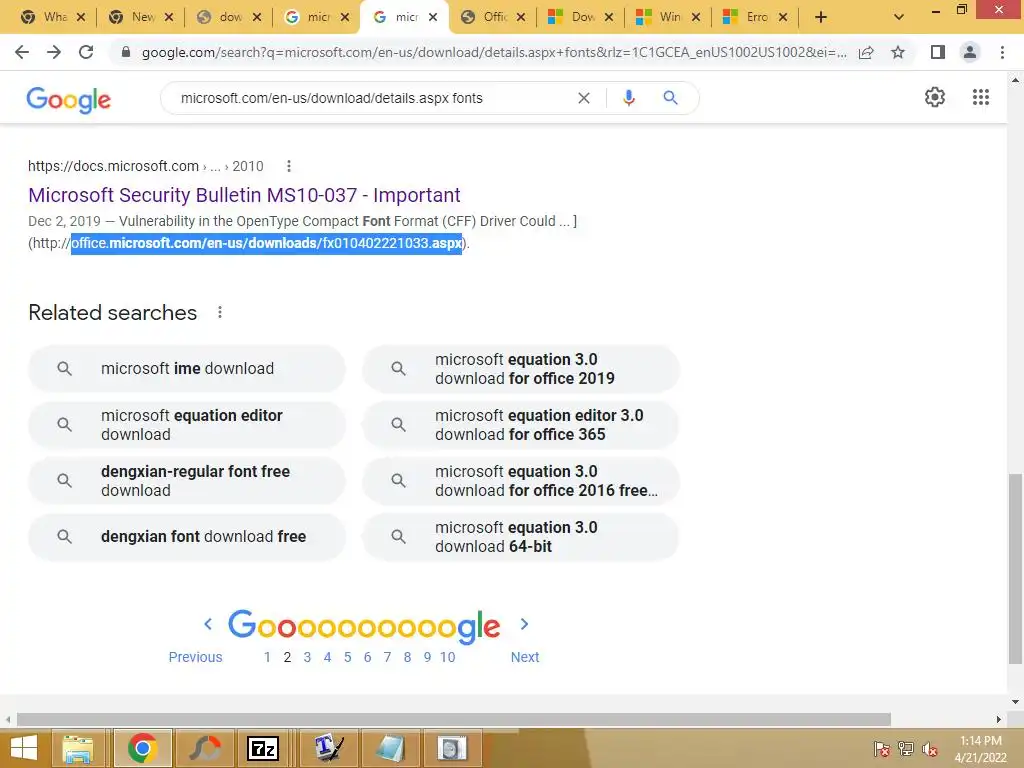
Task: Go to the Next results page
Action: pos(524,657)
